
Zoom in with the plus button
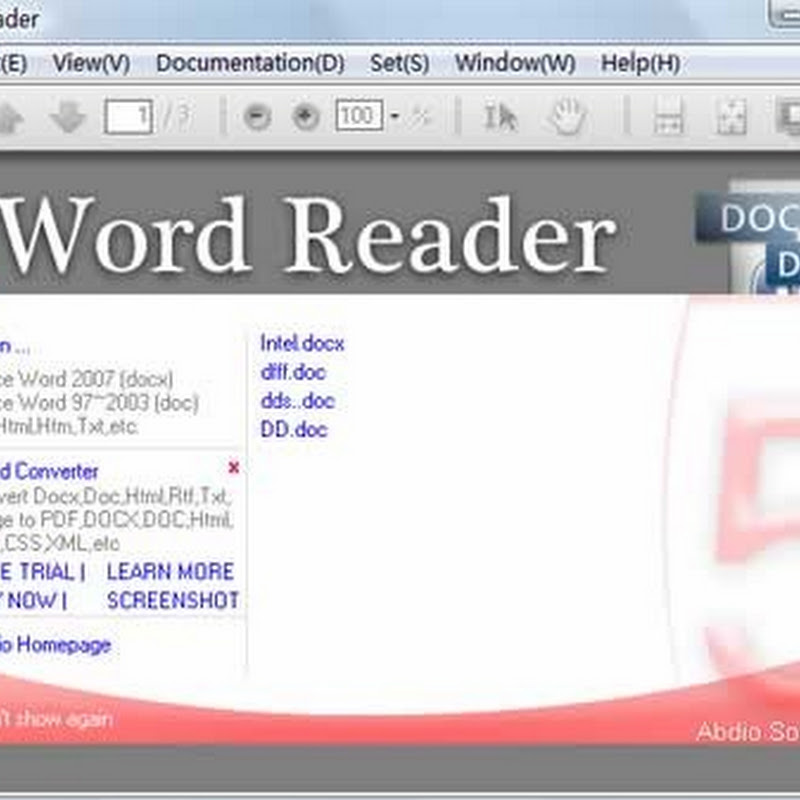[x=306, y=117]
